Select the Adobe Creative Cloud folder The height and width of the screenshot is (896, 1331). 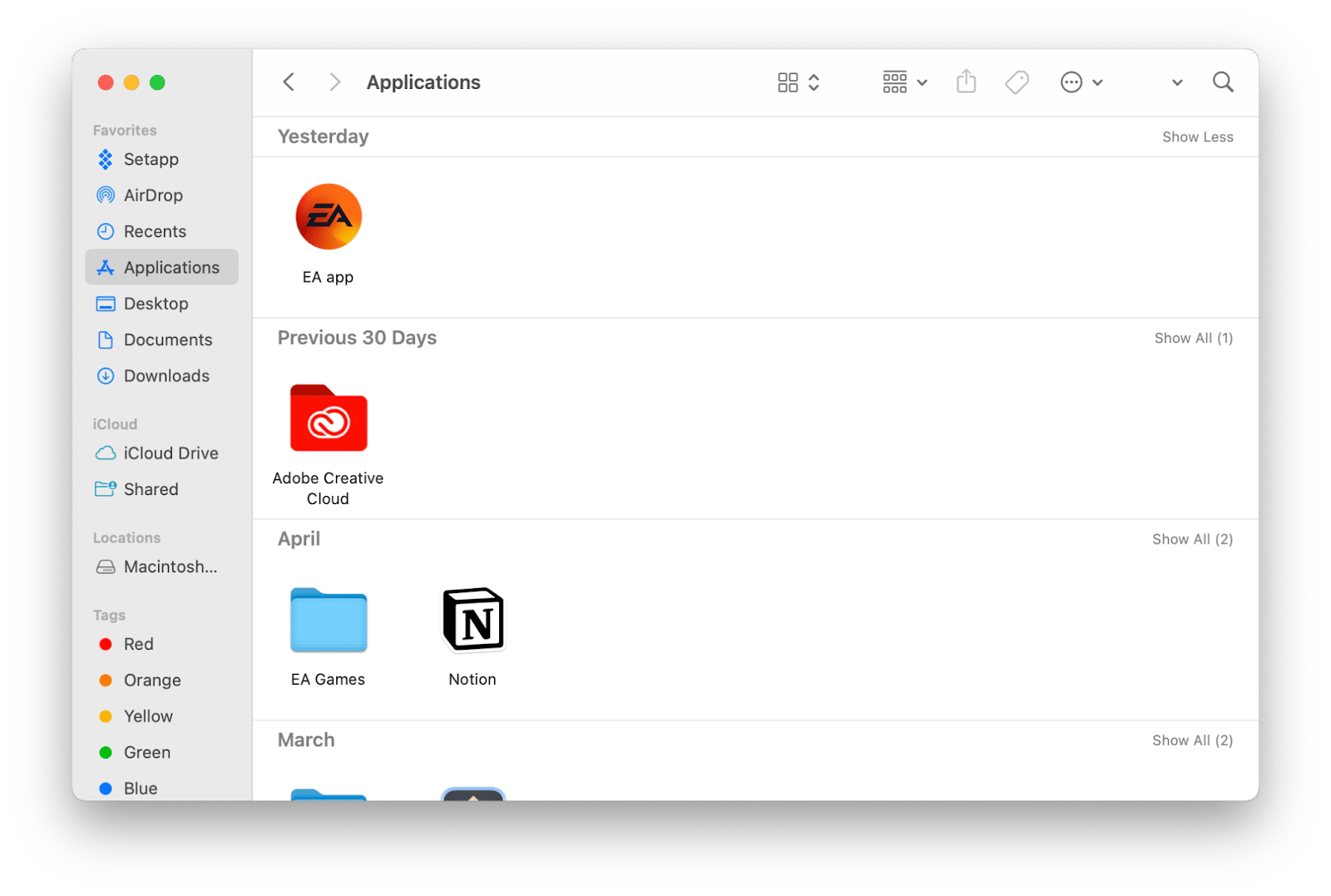click(329, 418)
